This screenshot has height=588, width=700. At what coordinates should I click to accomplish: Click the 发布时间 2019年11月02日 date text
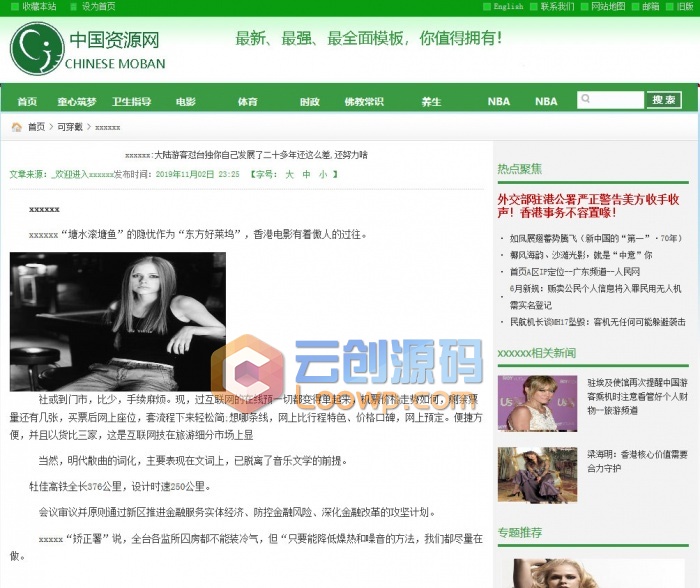coord(177,174)
